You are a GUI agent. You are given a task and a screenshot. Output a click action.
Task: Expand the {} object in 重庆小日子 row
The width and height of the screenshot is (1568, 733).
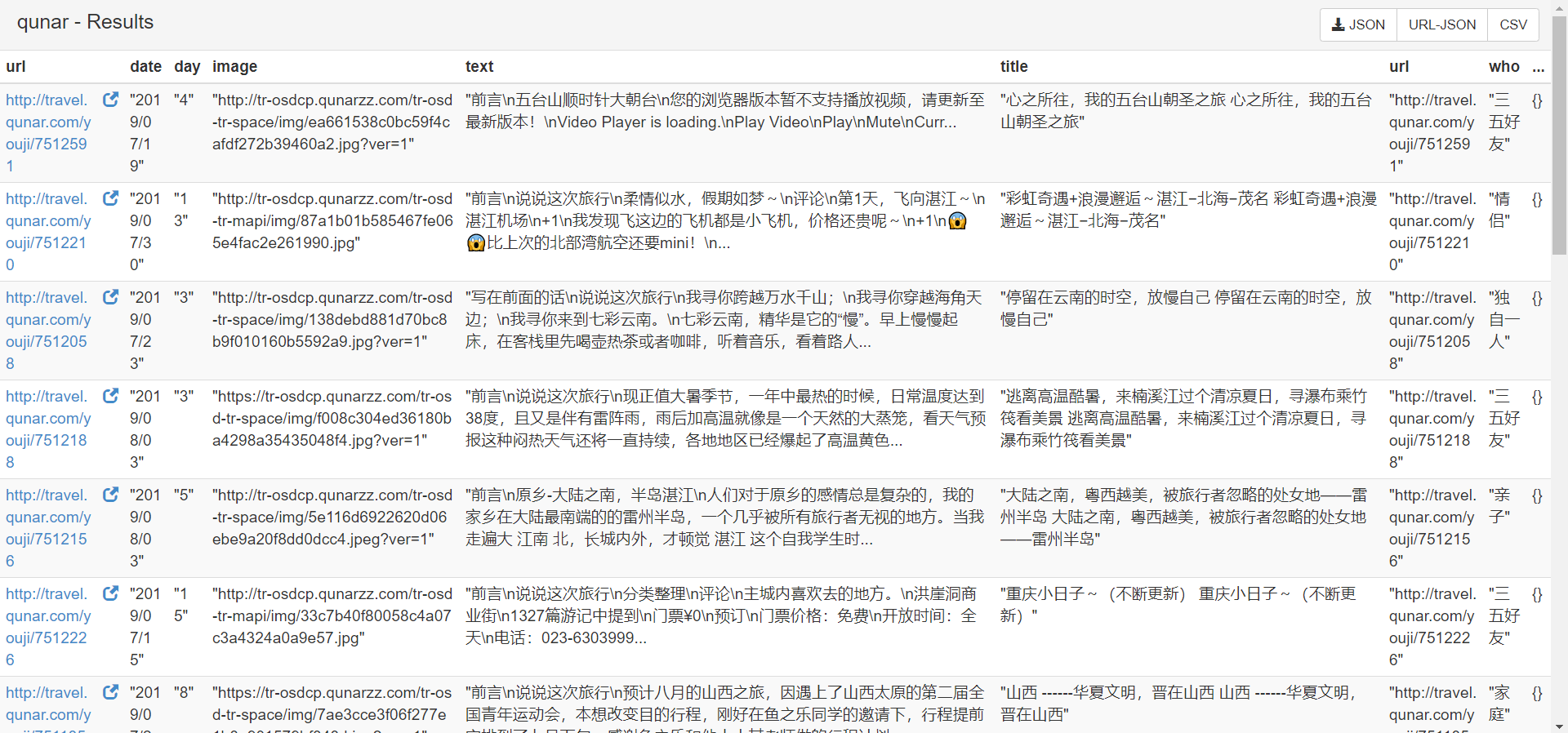pyautogui.click(x=1537, y=594)
